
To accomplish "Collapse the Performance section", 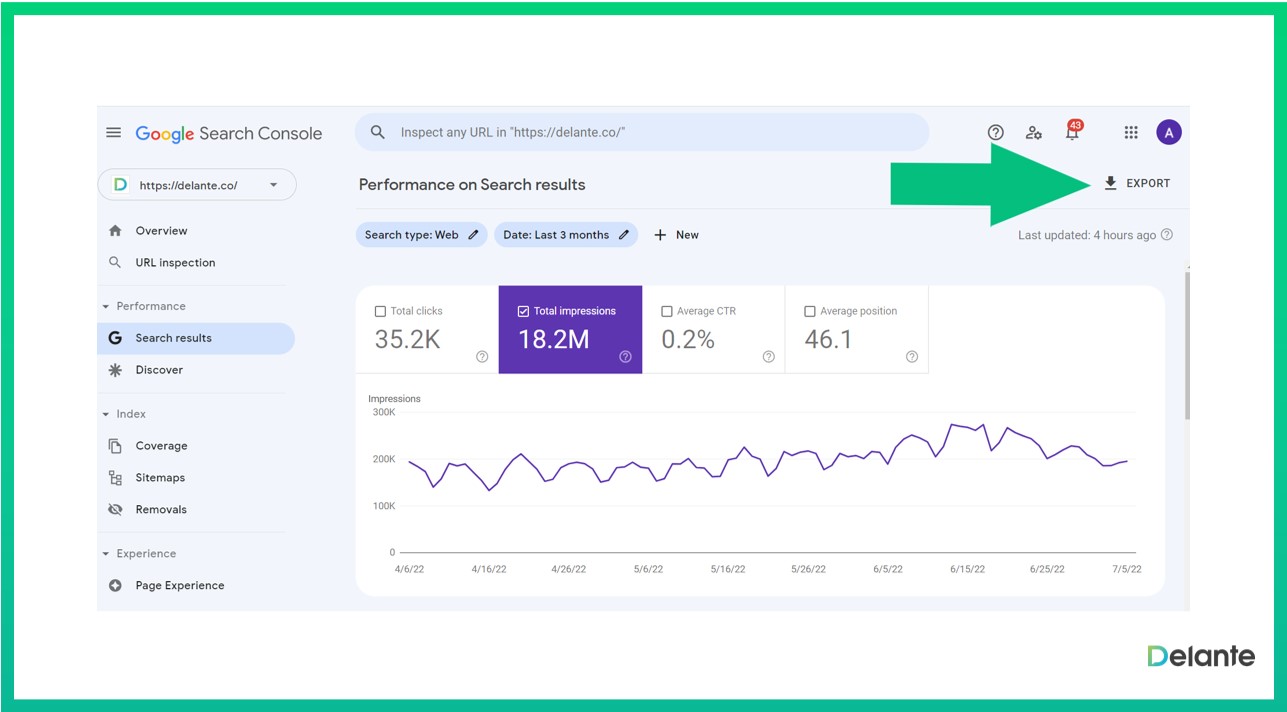I will coord(107,306).
